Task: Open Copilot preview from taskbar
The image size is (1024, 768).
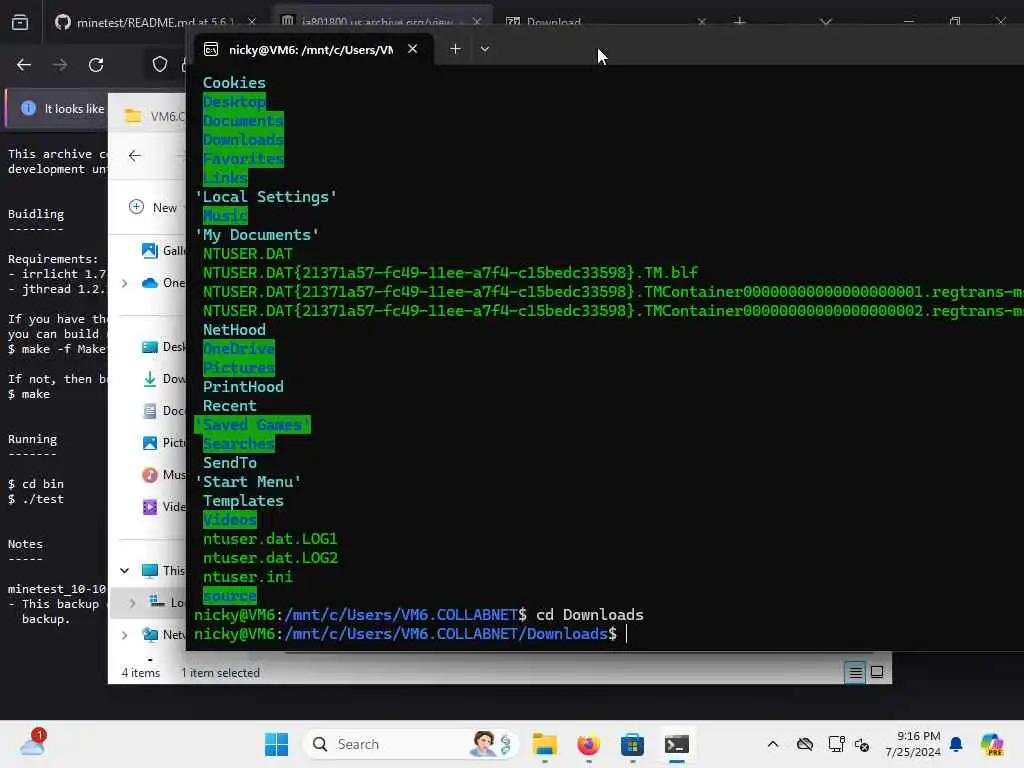Action: 992,744
